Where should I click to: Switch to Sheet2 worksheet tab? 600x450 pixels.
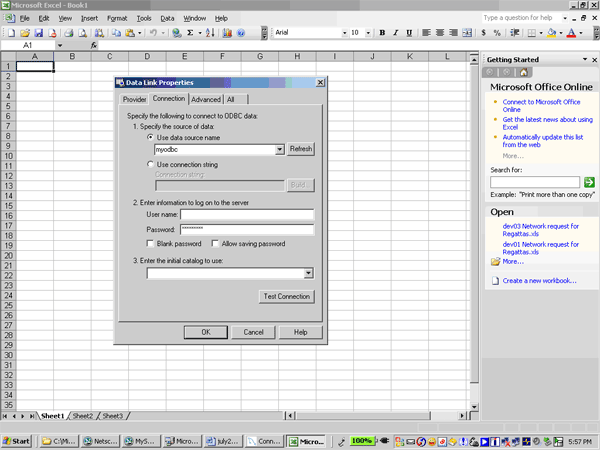pyautogui.click(x=83, y=416)
